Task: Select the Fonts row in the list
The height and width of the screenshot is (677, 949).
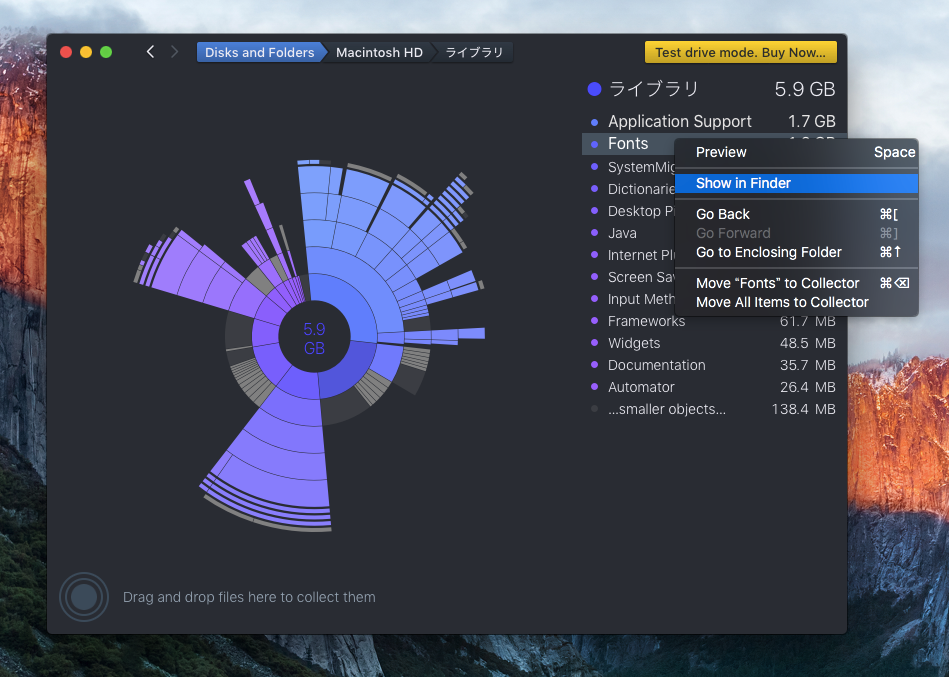Action: coord(628,144)
